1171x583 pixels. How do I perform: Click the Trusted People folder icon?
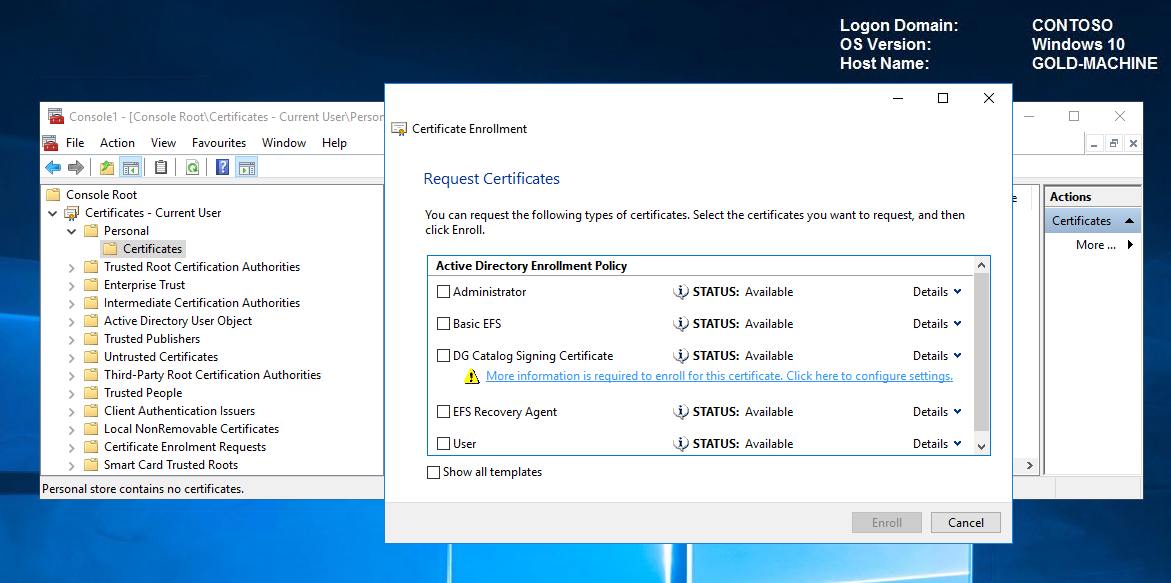click(91, 393)
